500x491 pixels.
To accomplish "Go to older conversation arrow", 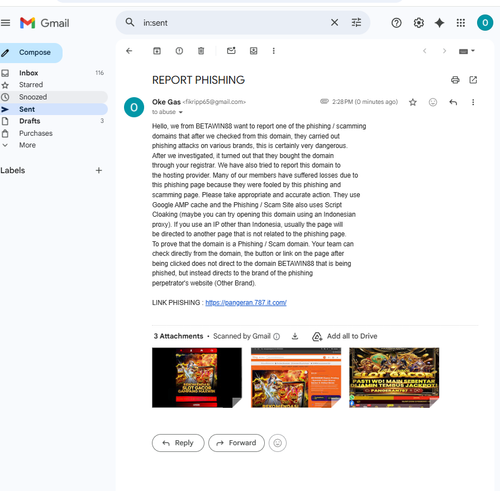I will click(x=444, y=51).
